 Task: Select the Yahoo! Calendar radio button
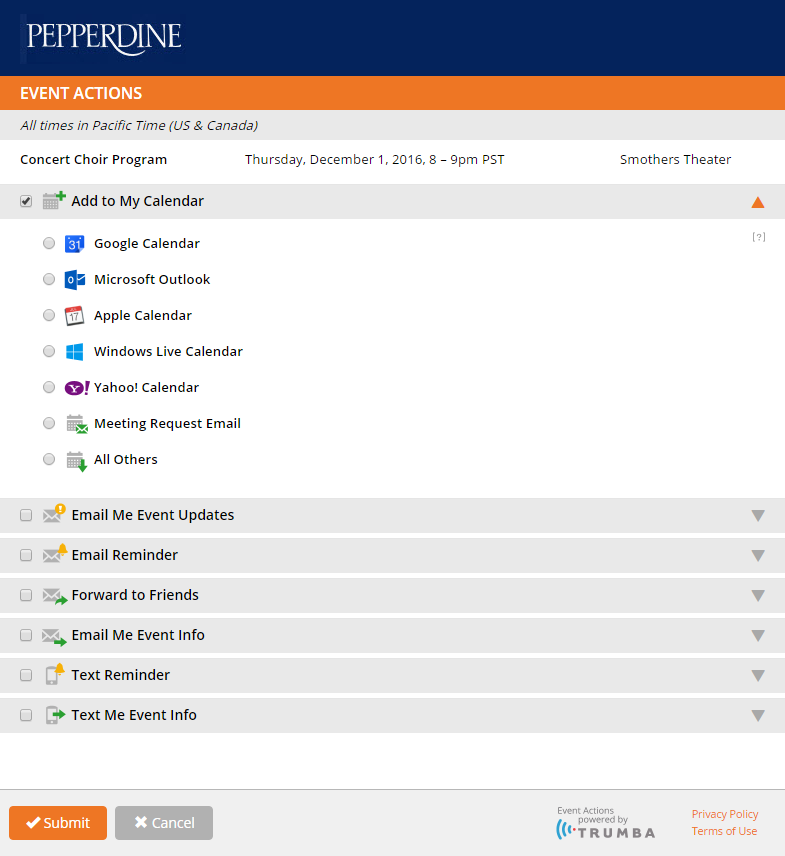point(49,387)
